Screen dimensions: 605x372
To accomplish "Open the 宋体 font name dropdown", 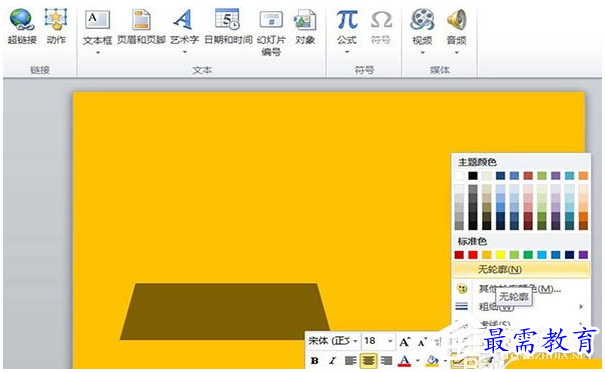I will [x=355, y=341].
